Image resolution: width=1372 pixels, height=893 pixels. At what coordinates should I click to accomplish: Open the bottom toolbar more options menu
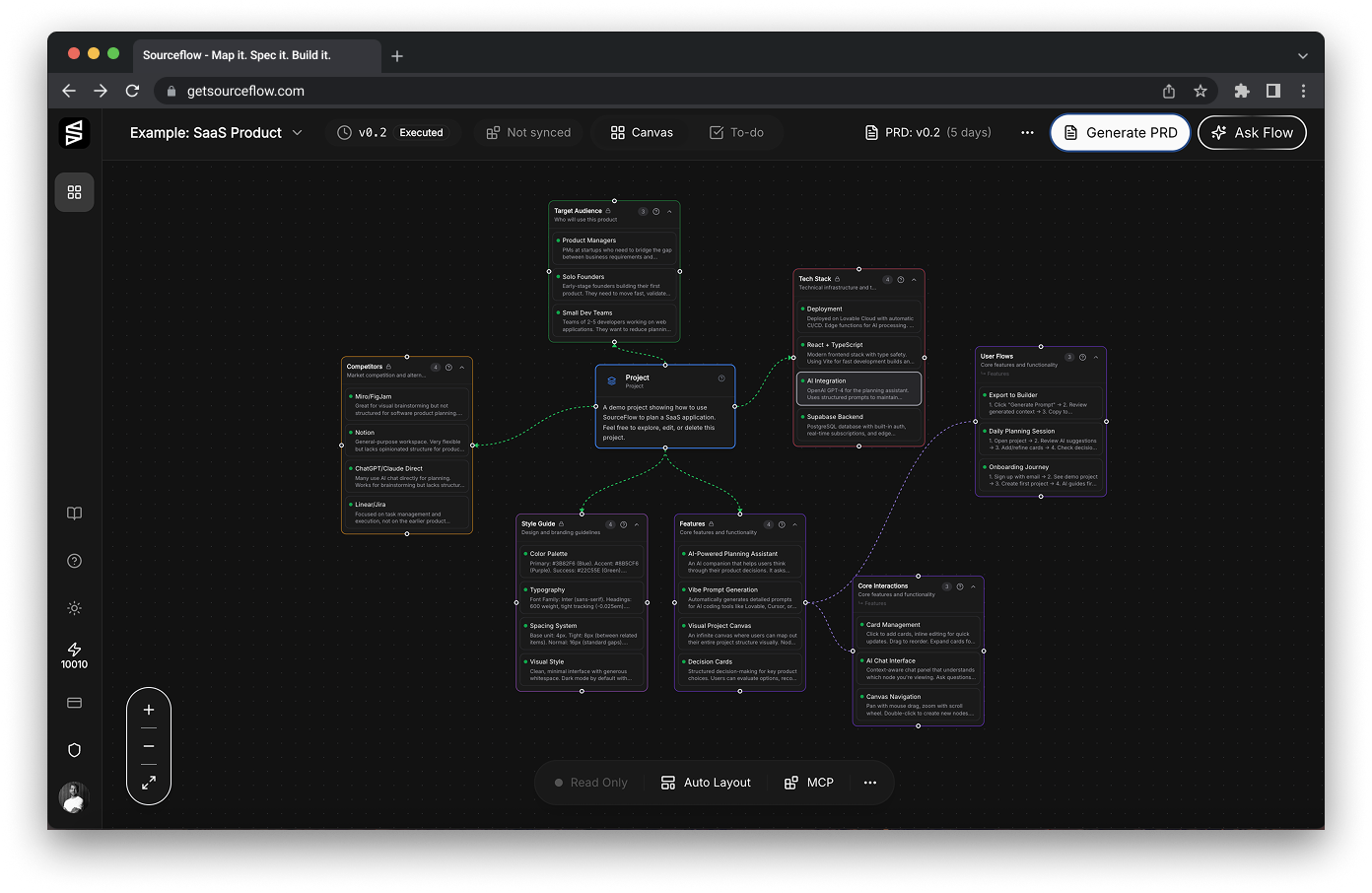[870, 783]
